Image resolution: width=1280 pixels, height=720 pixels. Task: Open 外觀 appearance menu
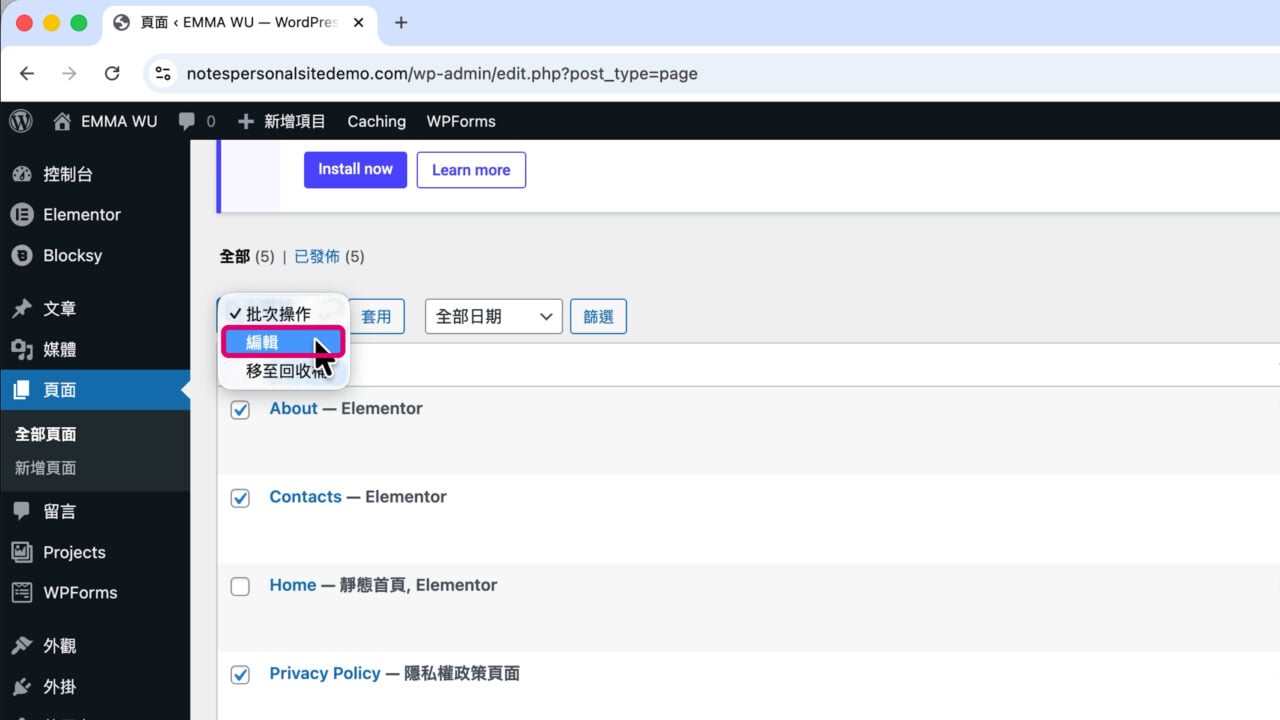point(95,646)
